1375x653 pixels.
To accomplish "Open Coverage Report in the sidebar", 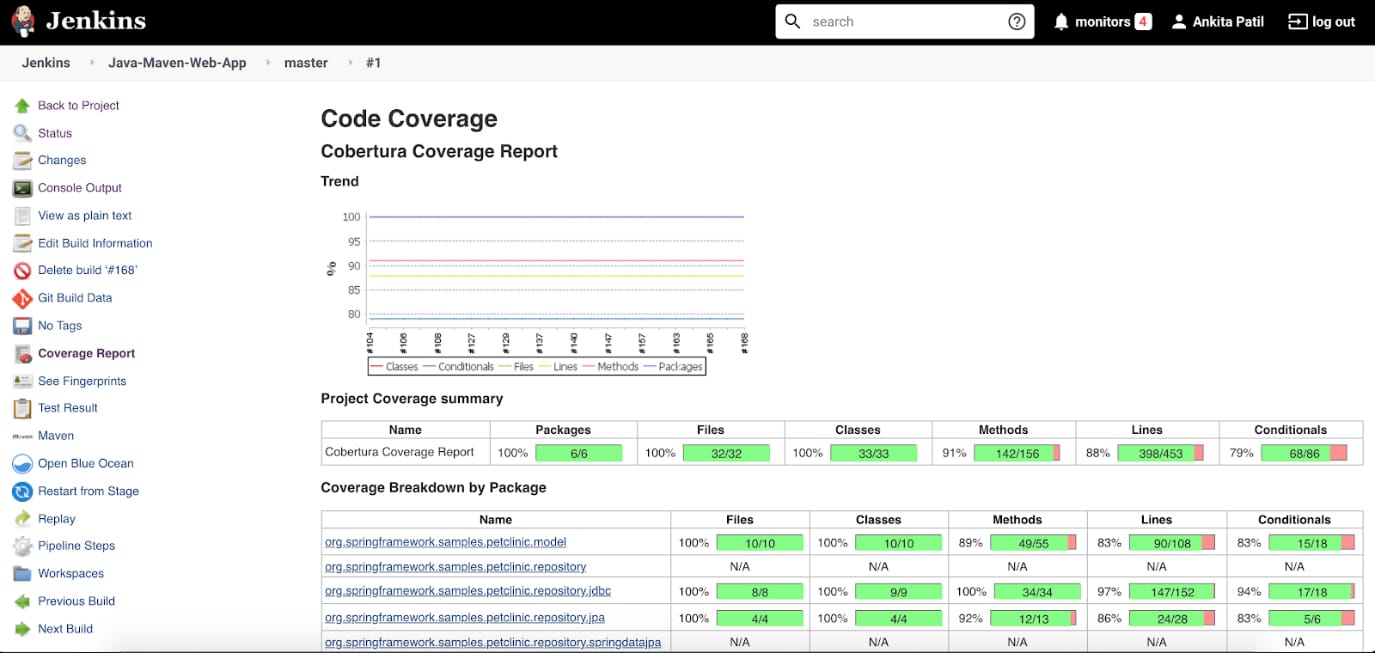I will point(86,354).
